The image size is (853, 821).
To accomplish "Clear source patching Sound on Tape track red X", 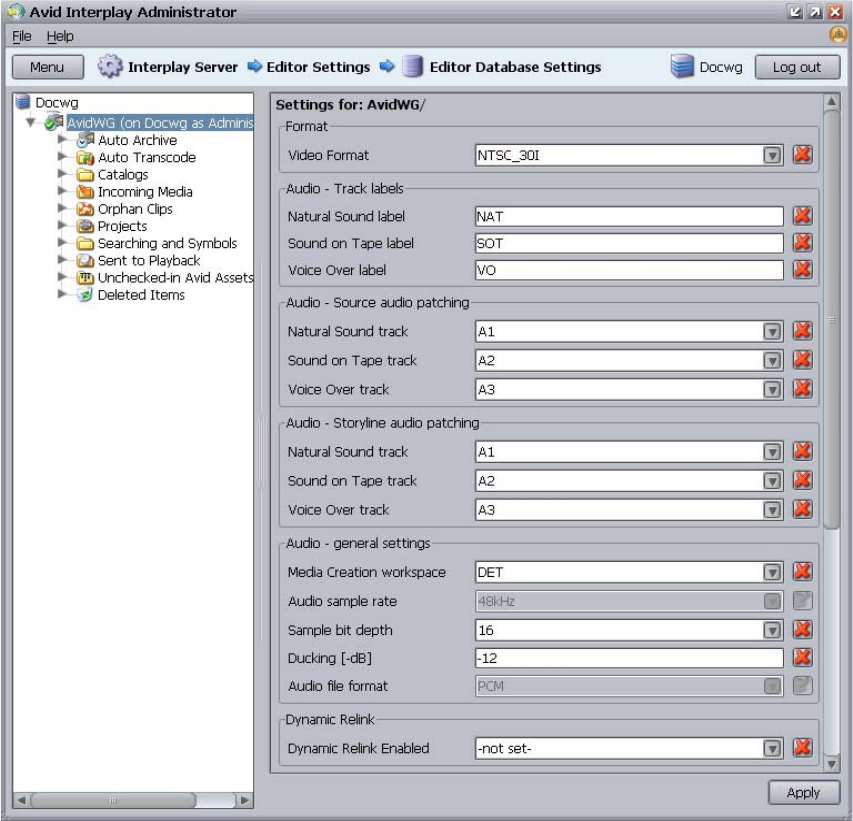I will coord(802,360).
